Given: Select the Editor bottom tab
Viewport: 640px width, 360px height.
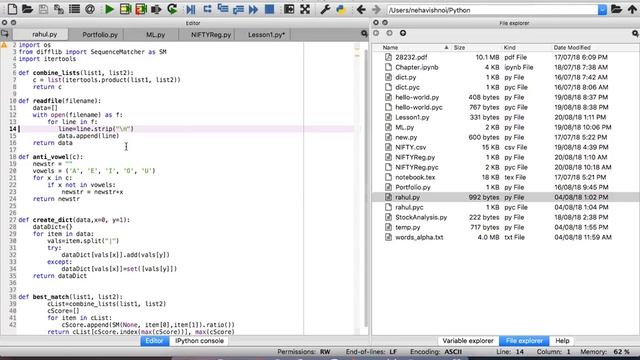Looking at the screenshot, I should click(154, 341).
